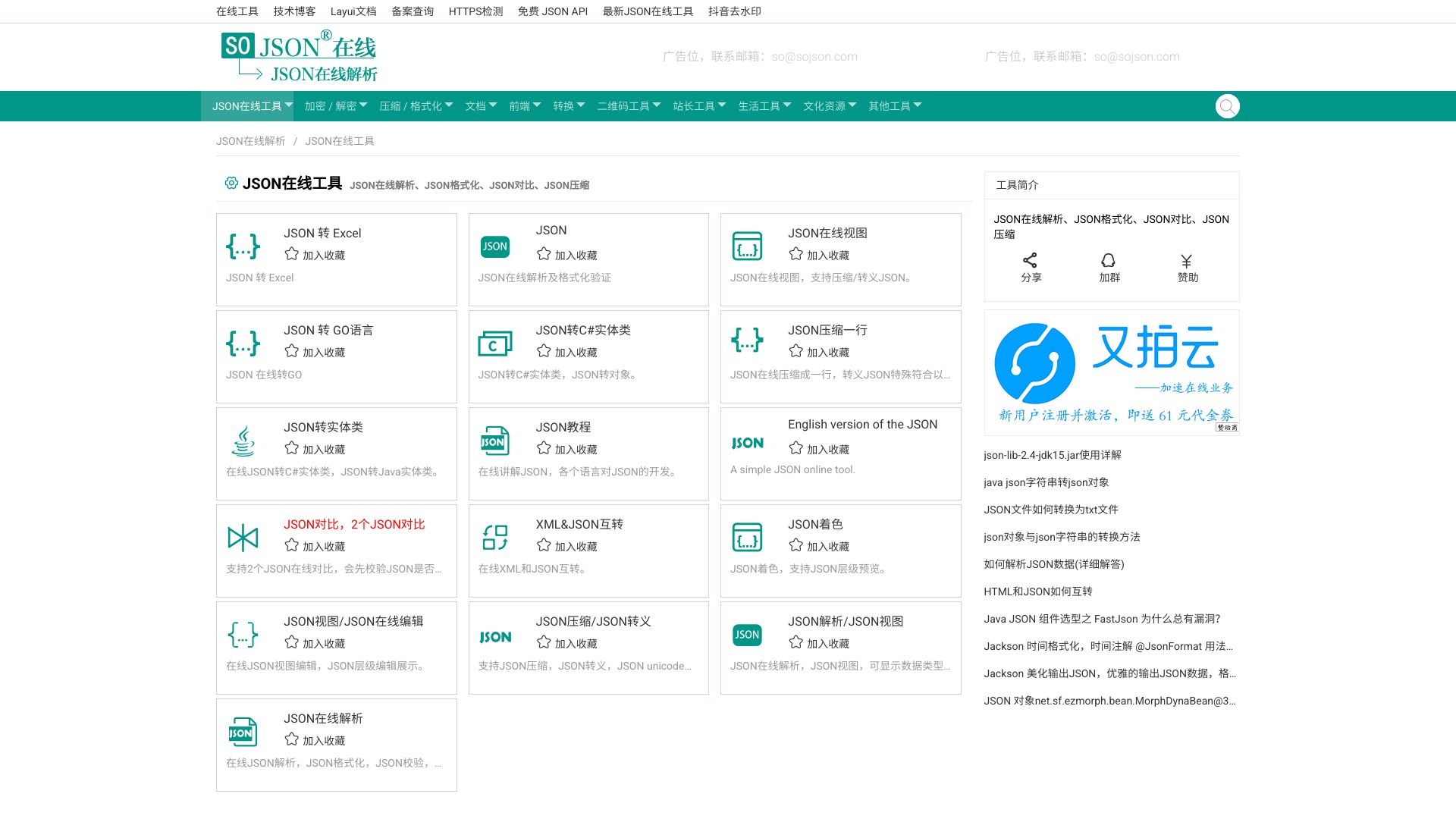Viewport: 1456px width, 819px height.
Task: Open 技术博客 in the top menu
Action: point(294,11)
